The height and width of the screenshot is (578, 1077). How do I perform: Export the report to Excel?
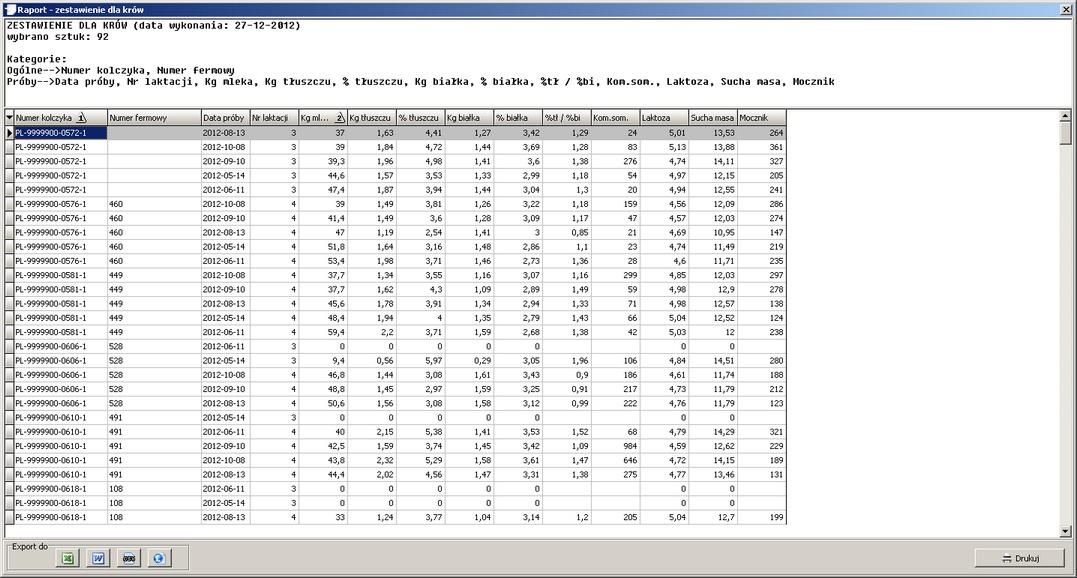69,558
